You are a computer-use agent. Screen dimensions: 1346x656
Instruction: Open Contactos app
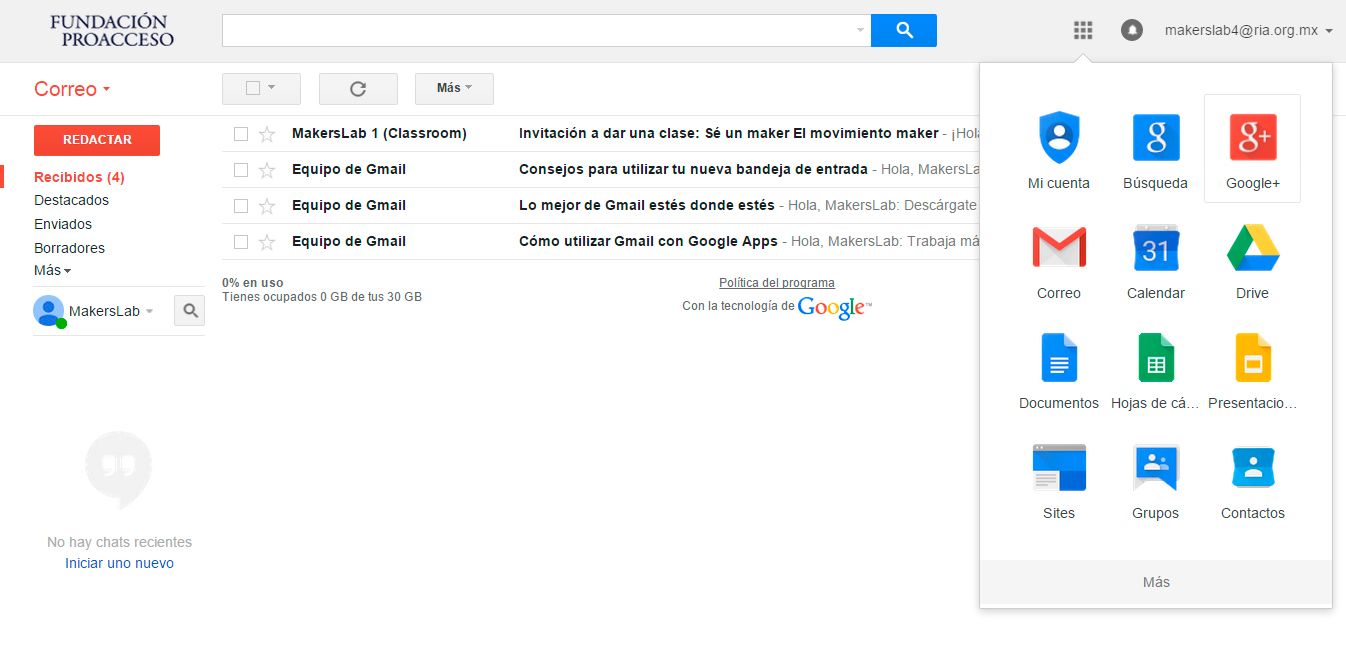(x=1253, y=480)
